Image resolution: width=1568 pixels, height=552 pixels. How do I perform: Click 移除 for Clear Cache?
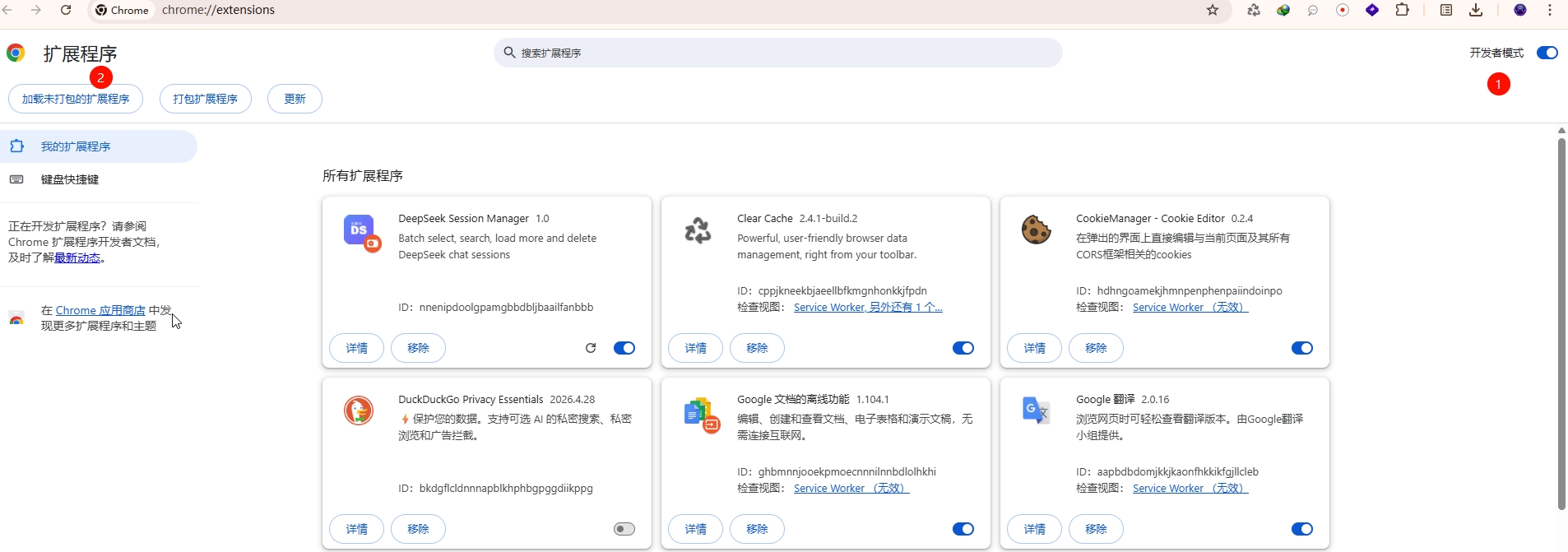757,348
